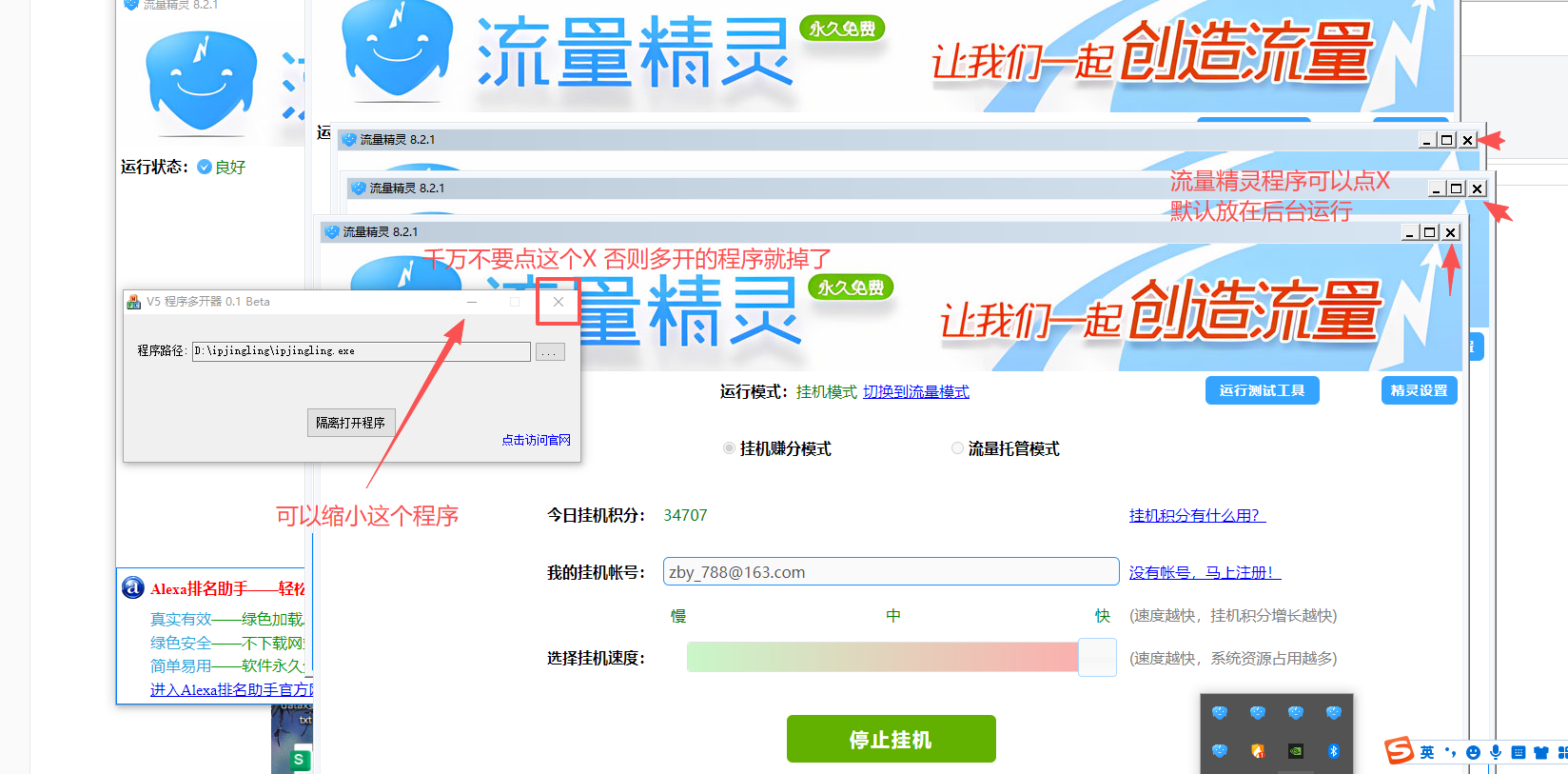Select the 挂机赚分模式 radio button
The image size is (1568, 774).
(x=730, y=448)
